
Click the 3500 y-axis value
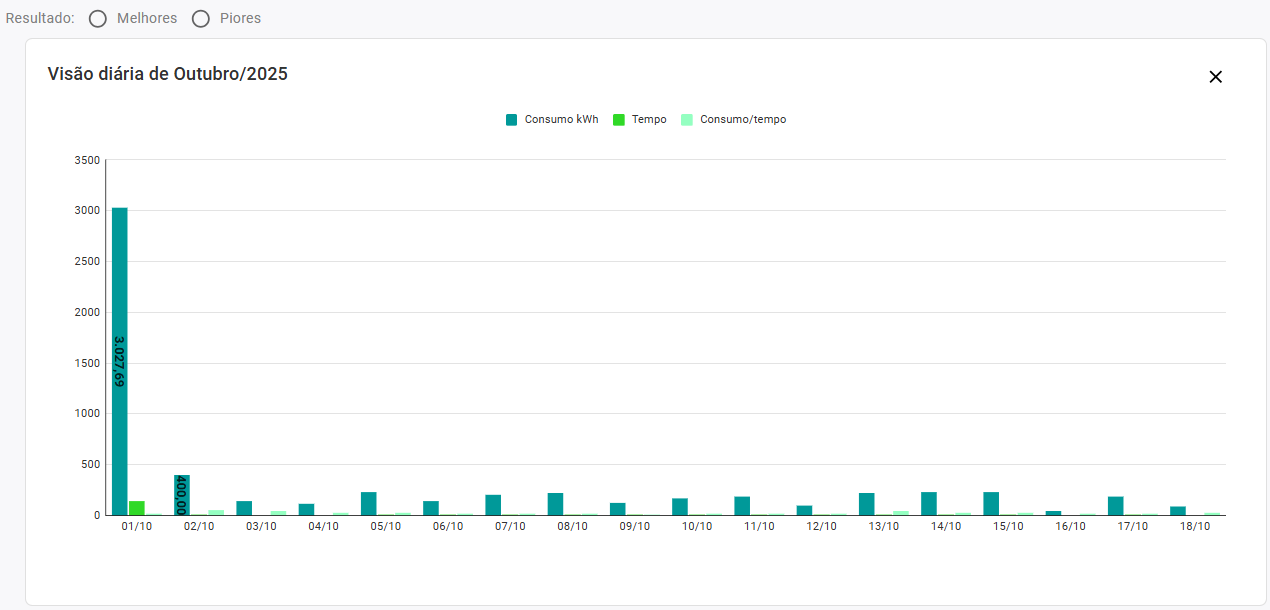point(87,160)
